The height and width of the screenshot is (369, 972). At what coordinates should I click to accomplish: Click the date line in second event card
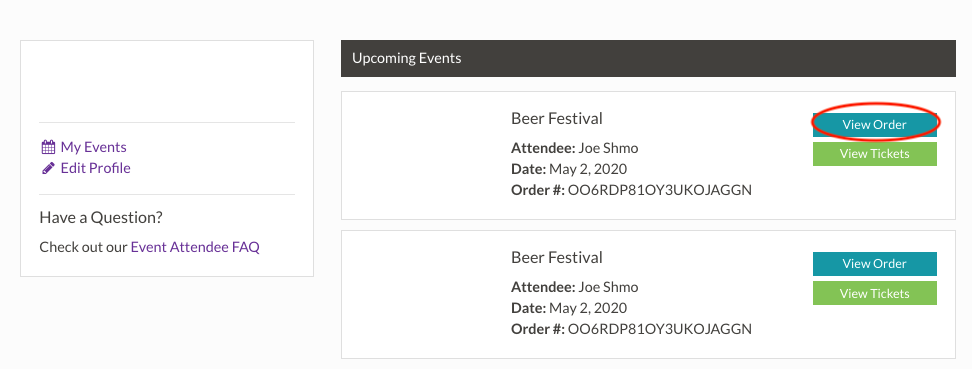click(x=569, y=308)
